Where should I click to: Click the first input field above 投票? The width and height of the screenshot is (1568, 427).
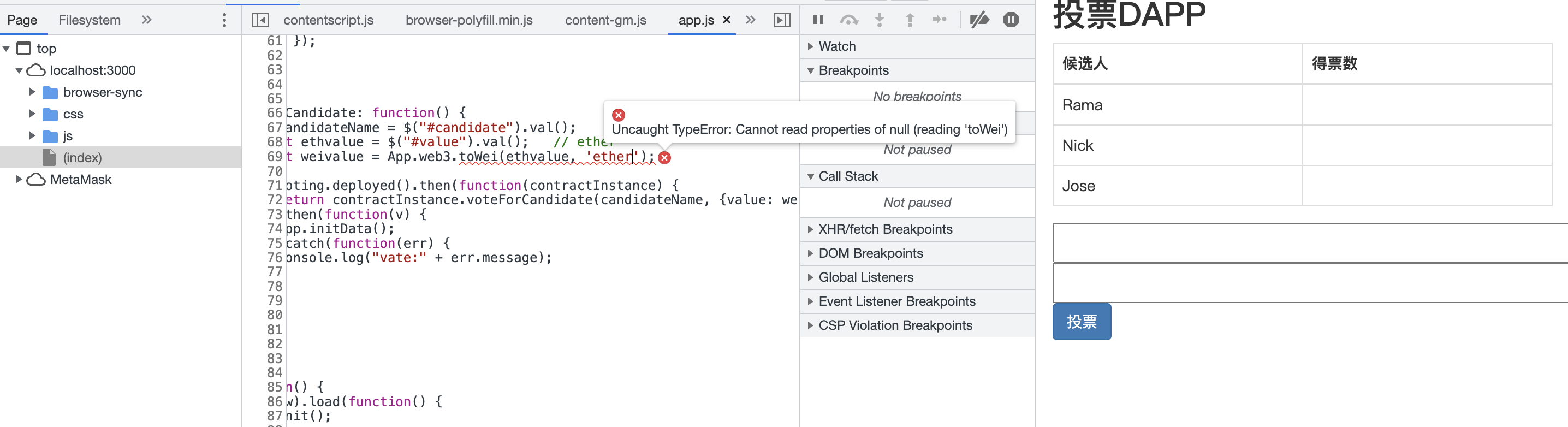pyautogui.click(x=1310, y=242)
